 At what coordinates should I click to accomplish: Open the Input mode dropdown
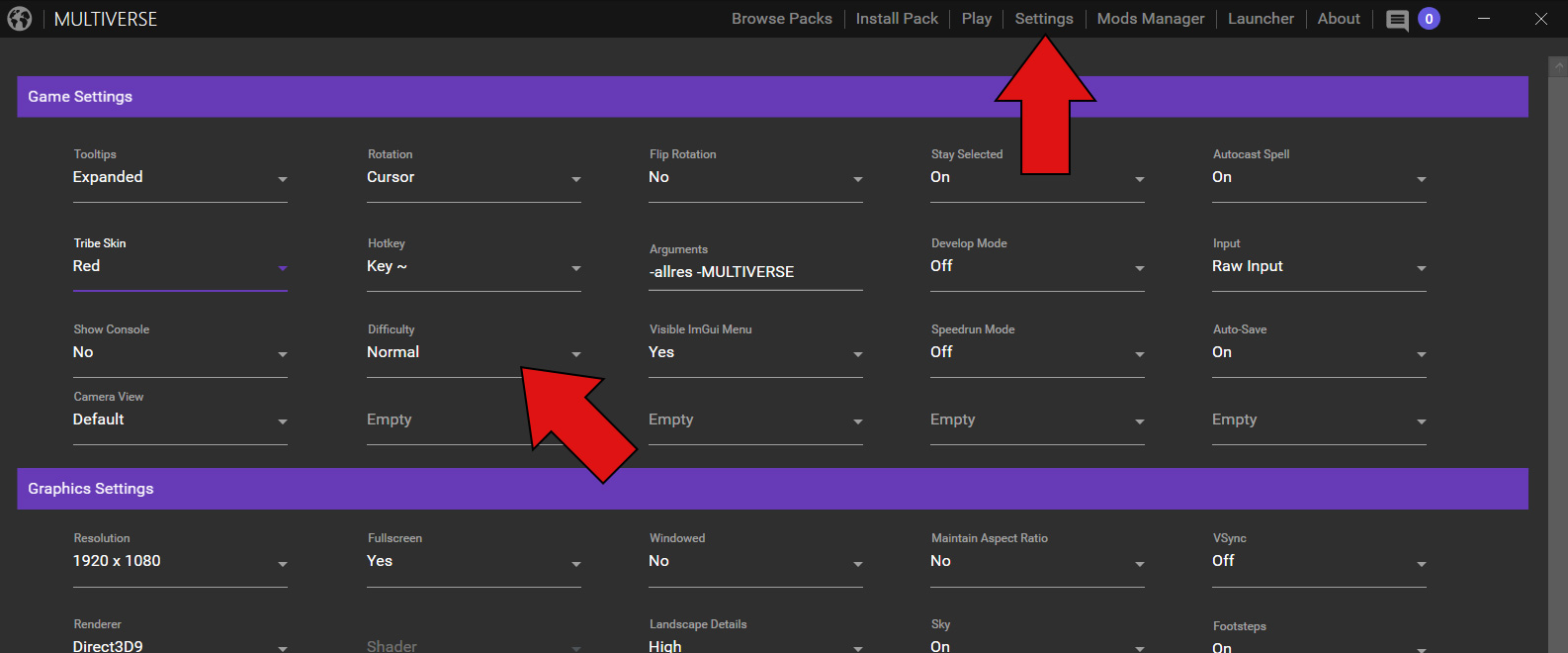click(1319, 267)
